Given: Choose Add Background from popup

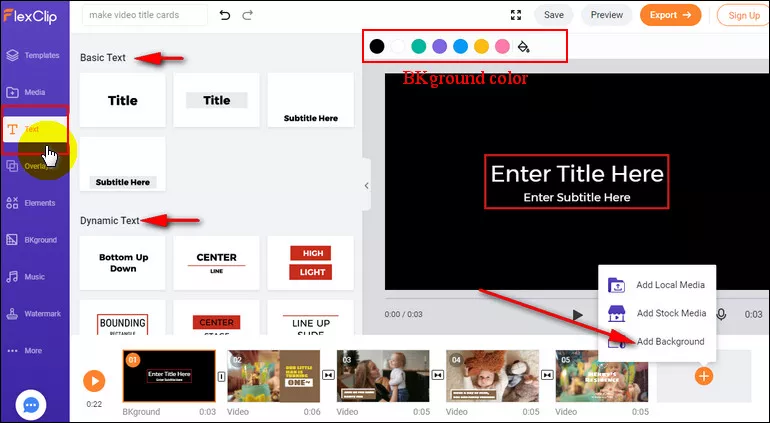Looking at the screenshot, I should click(x=657, y=342).
